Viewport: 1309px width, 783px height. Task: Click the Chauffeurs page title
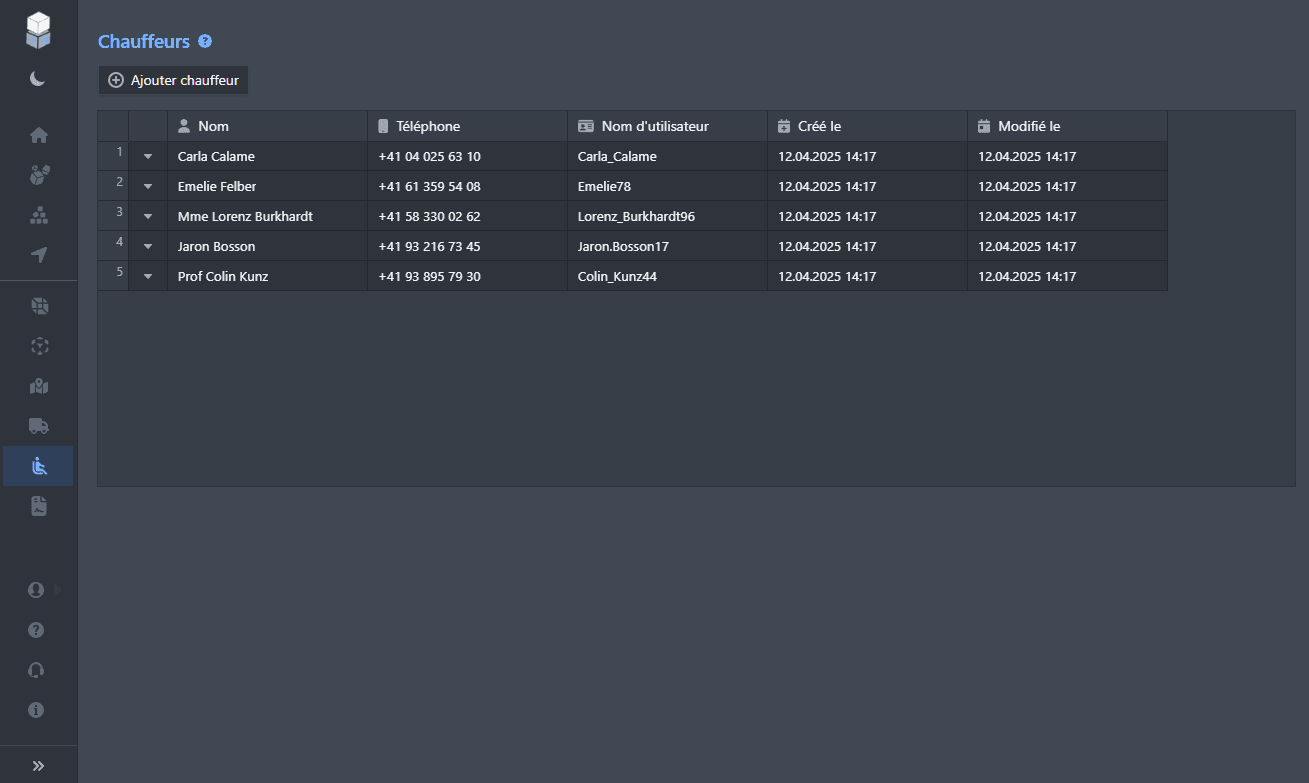pos(144,41)
